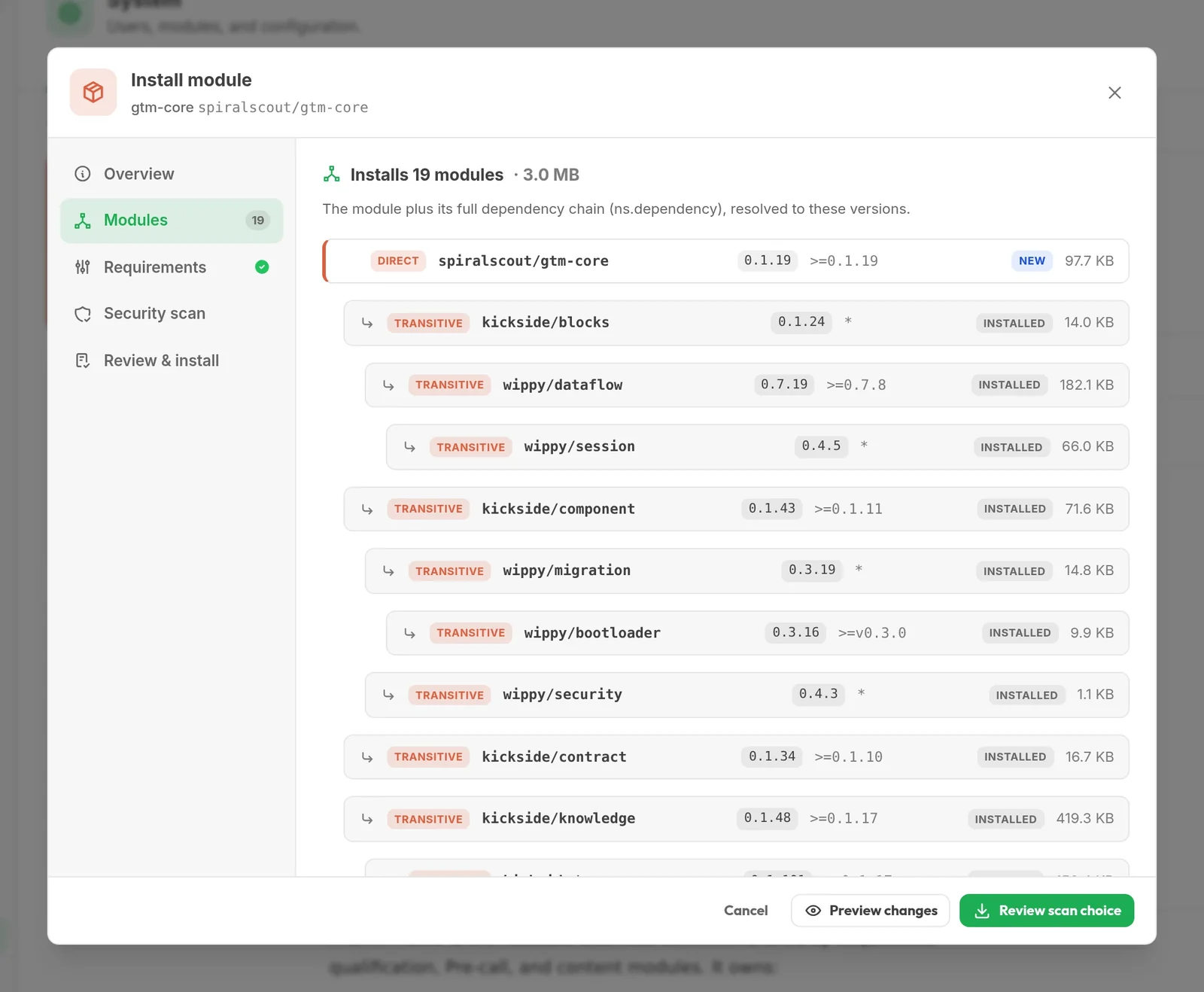1204x992 pixels.
Task: Click the NEW badge on gtm-core row
Action: coord(1032,261)
